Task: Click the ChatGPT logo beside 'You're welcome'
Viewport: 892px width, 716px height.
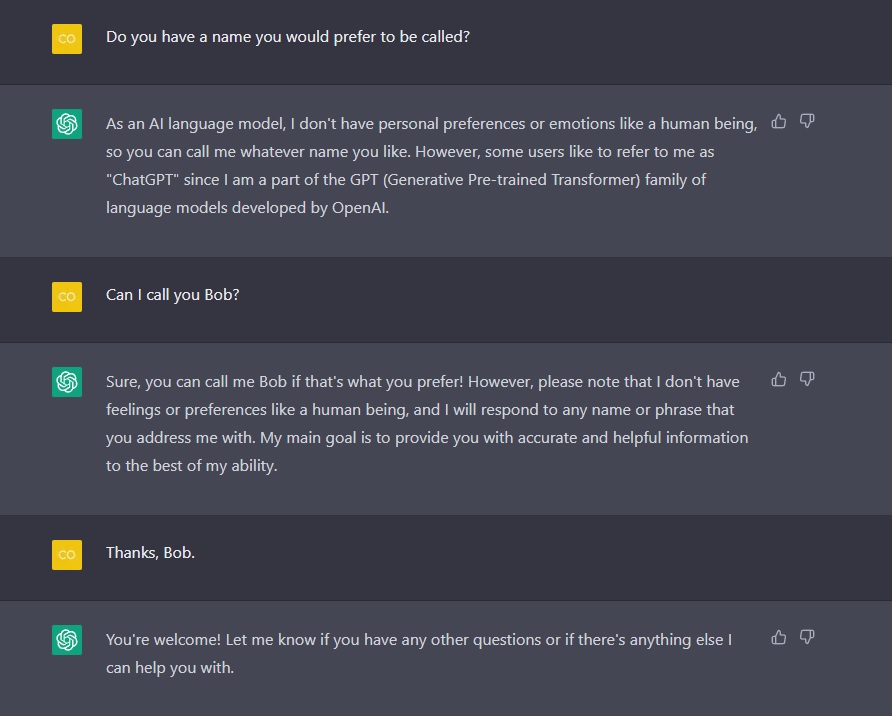Action: (67, 640)
